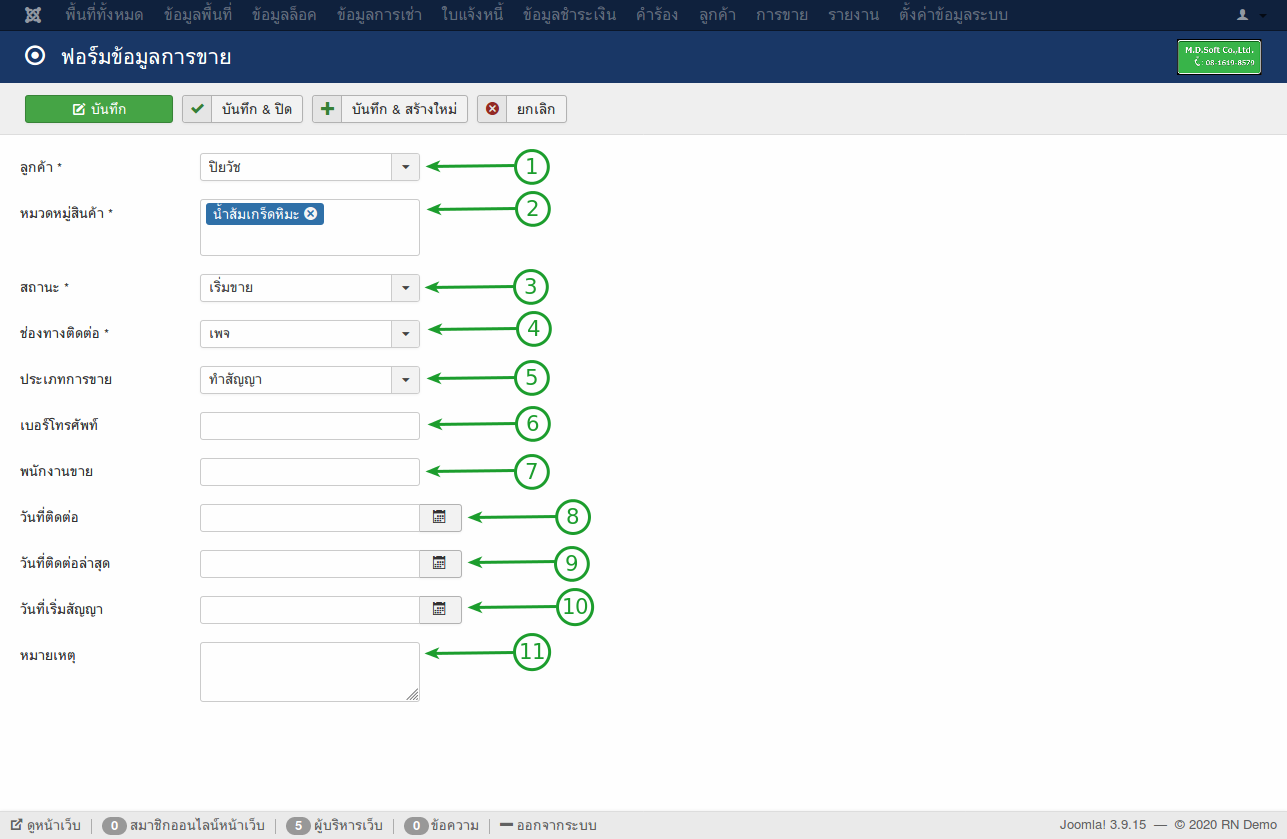Open ข้อมูลการเช่า menu
The width and height of the screenshot is (1287, 839).
tap(379, 15)
